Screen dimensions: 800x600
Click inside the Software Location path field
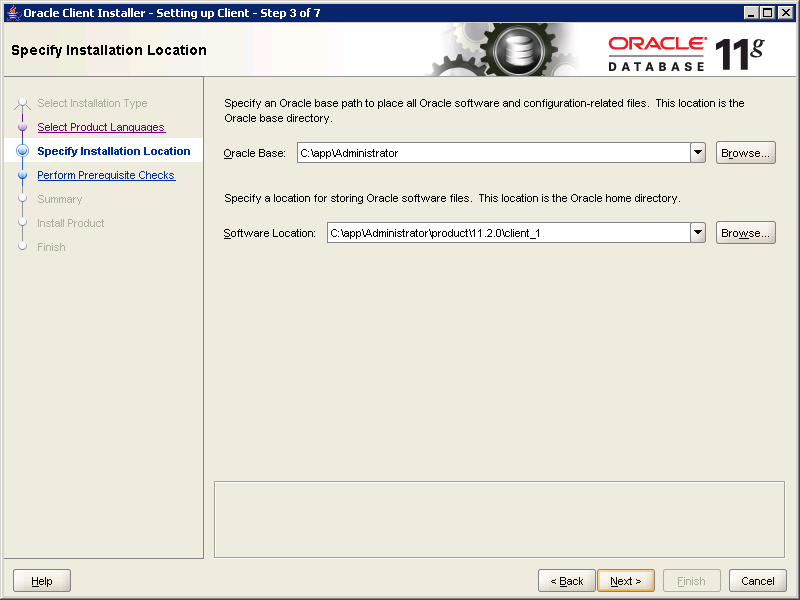[x=508, y=233]
